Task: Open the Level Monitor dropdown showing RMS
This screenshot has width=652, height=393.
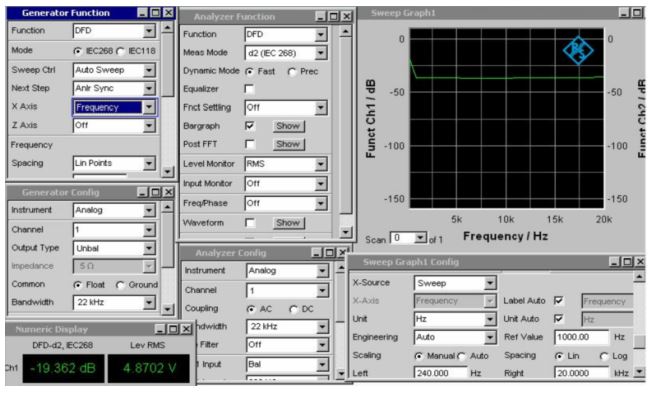Action: [x=286, y=164]
